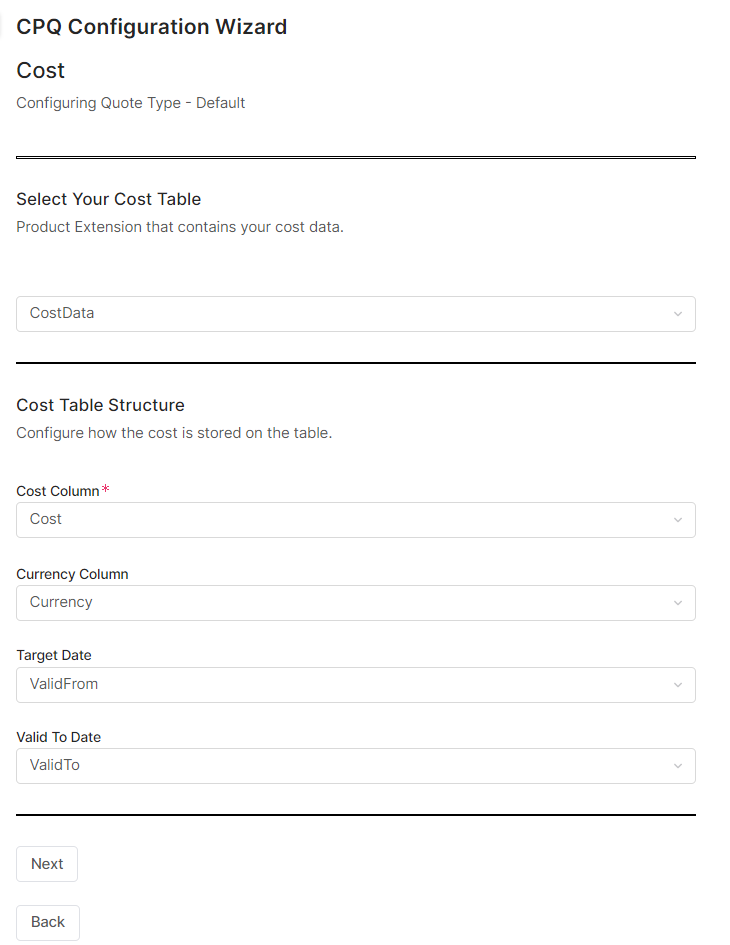The height and width of the screenshot is (945, 730).
Task: Click the Valid To Date label
Action: pos(59,737)
